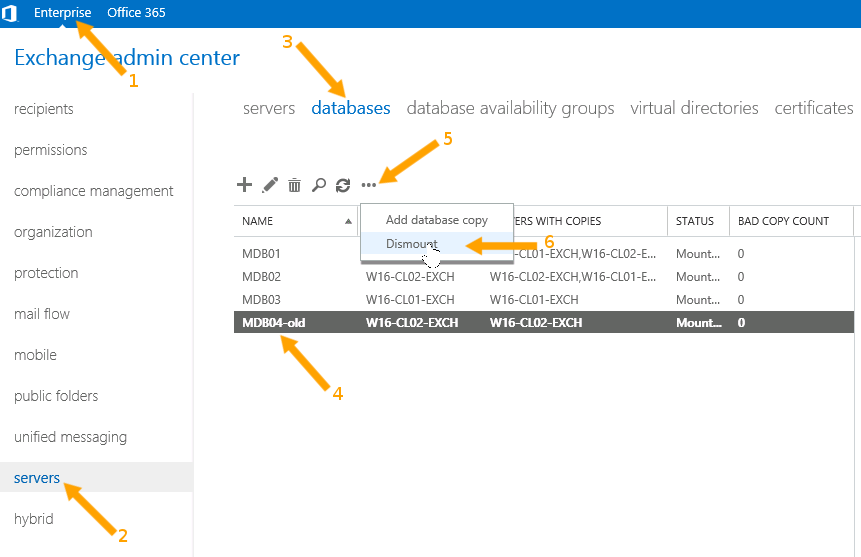The image size is (861, 557).
Task: Select Dismount from the dropdown menu
Action: coord(437,243)
